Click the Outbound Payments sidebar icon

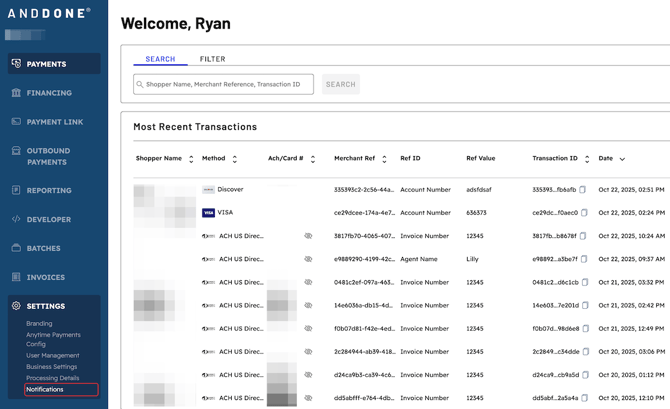click(x=16, y=151)
